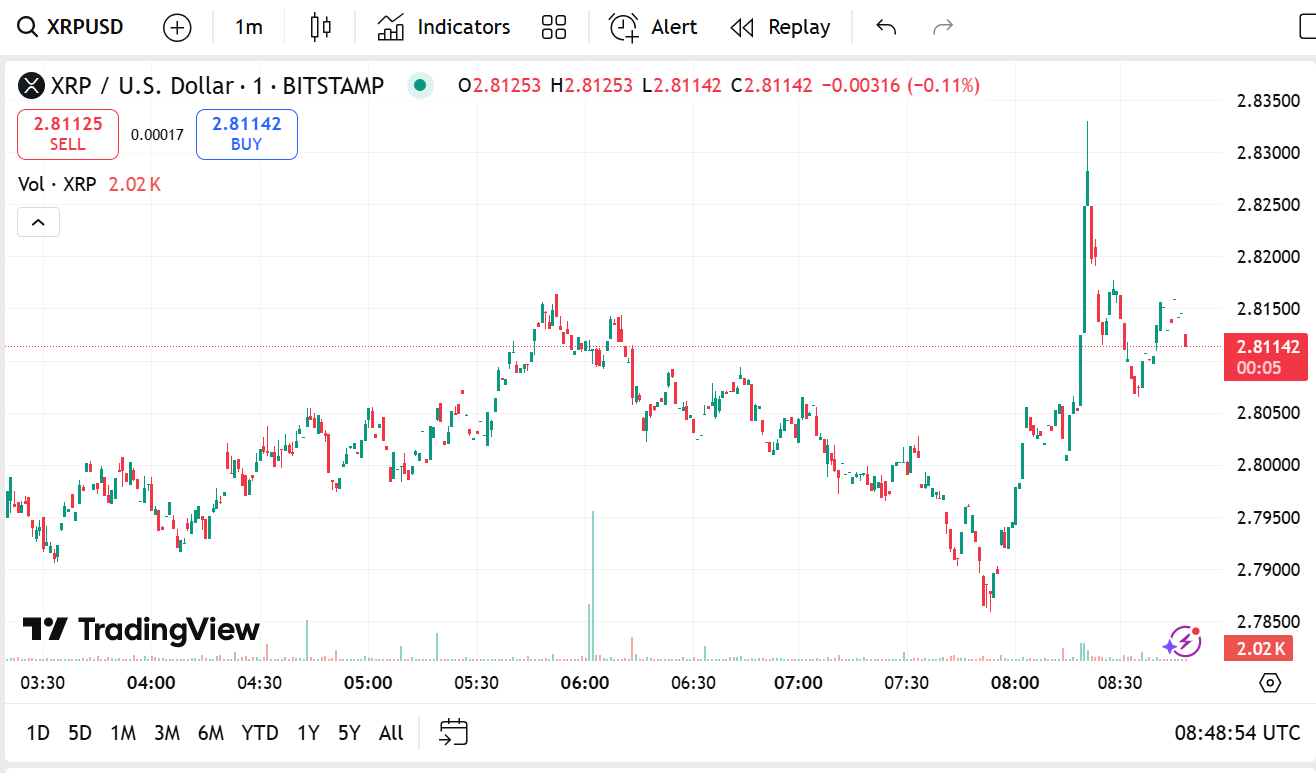Select the 1D time range
Image resolution: width=1316 pixels, height=773 pixels.
tap(38, 733)
